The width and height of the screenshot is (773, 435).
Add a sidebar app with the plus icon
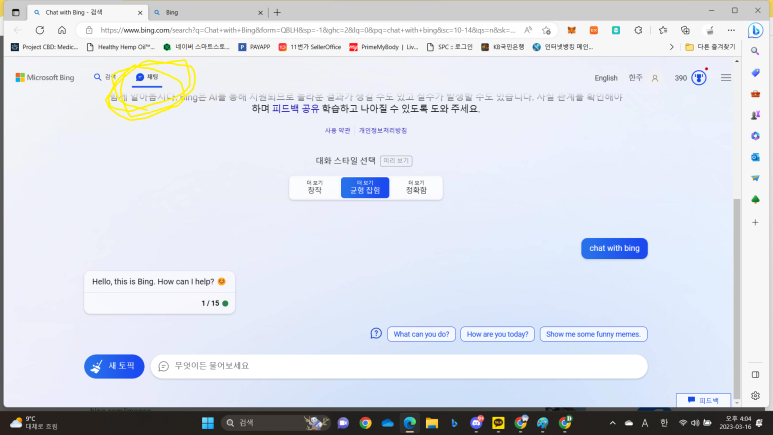point(755,222)
